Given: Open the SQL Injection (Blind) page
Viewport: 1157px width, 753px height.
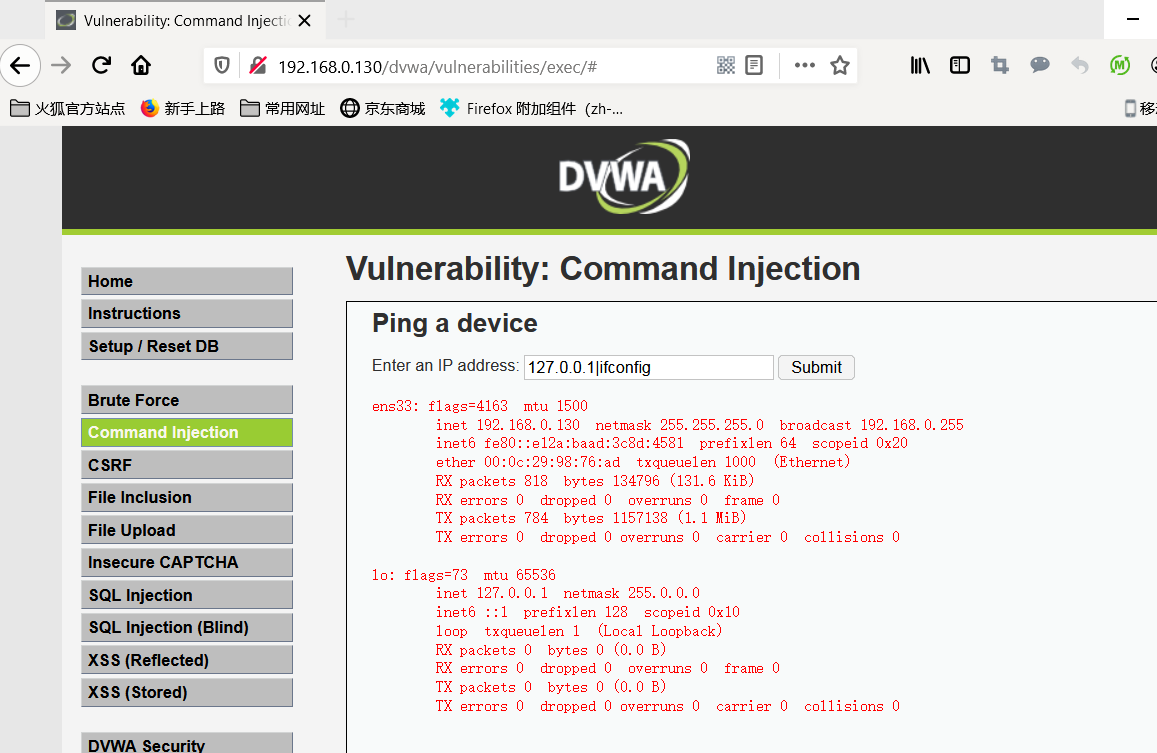Looking at the screenshot, I should (x=187, y=628).
